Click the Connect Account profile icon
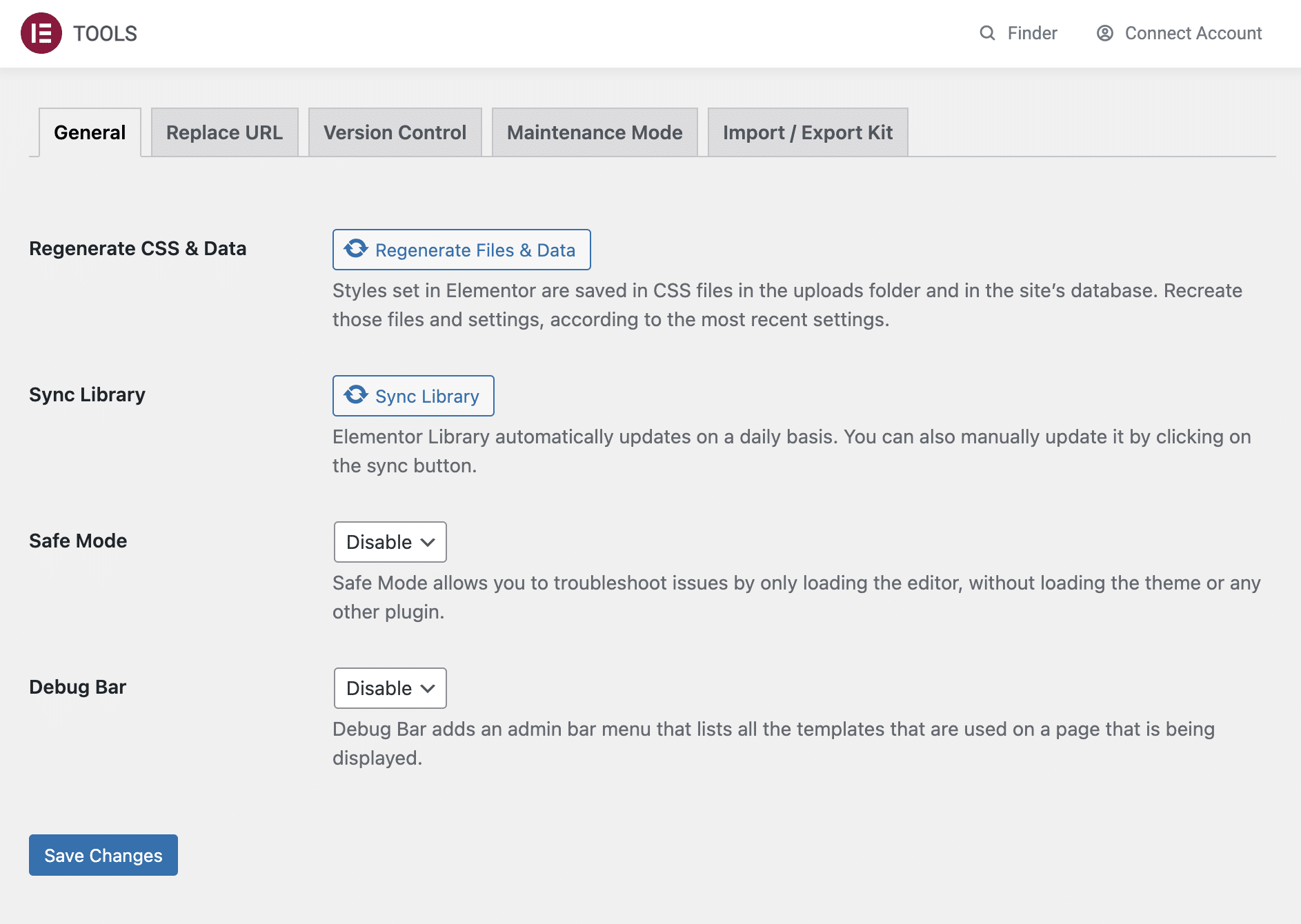The image size is (1301, 924). tap(1104, 32)
